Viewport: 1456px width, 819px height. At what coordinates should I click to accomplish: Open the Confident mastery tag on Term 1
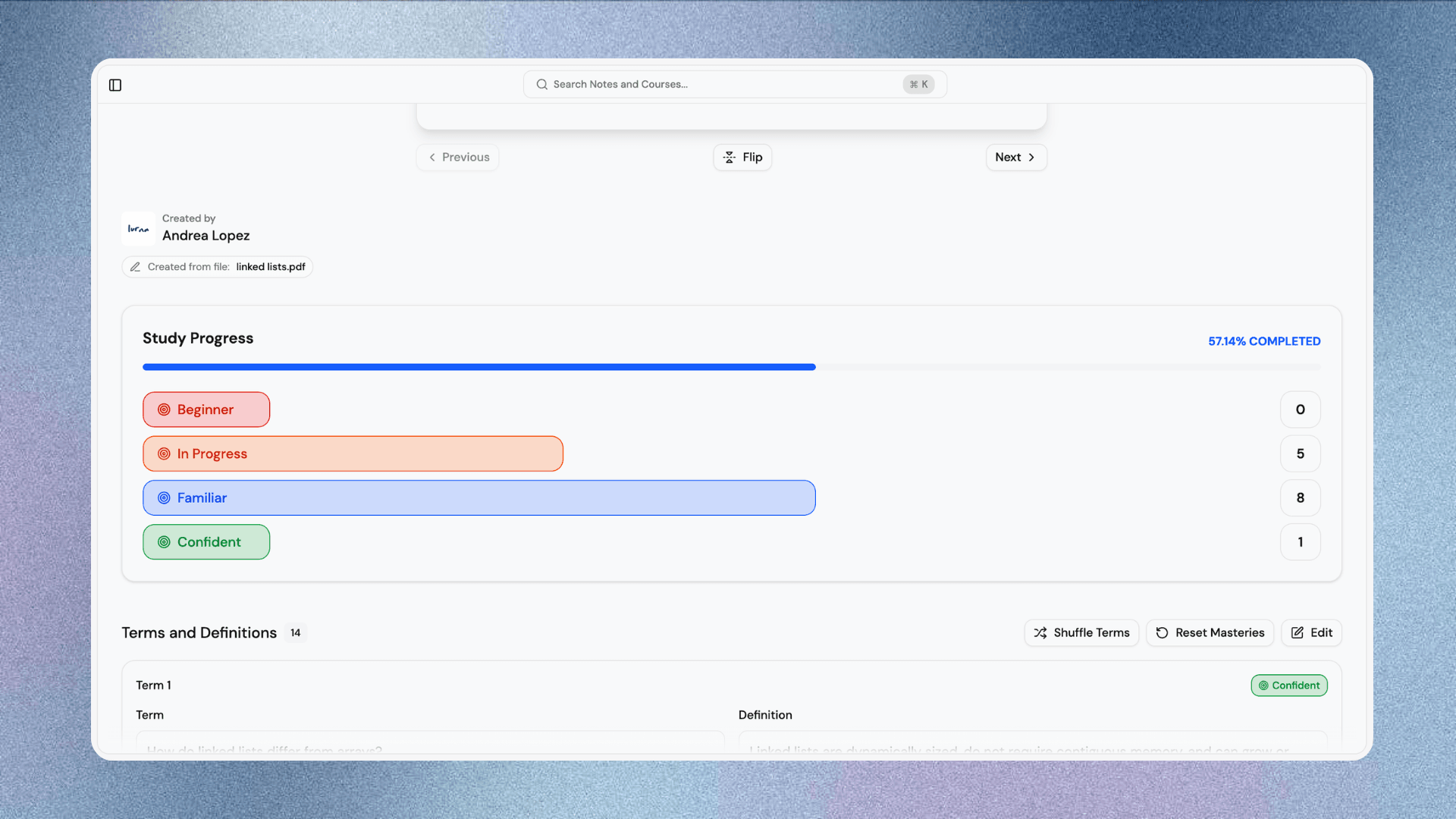point(1289,686)
